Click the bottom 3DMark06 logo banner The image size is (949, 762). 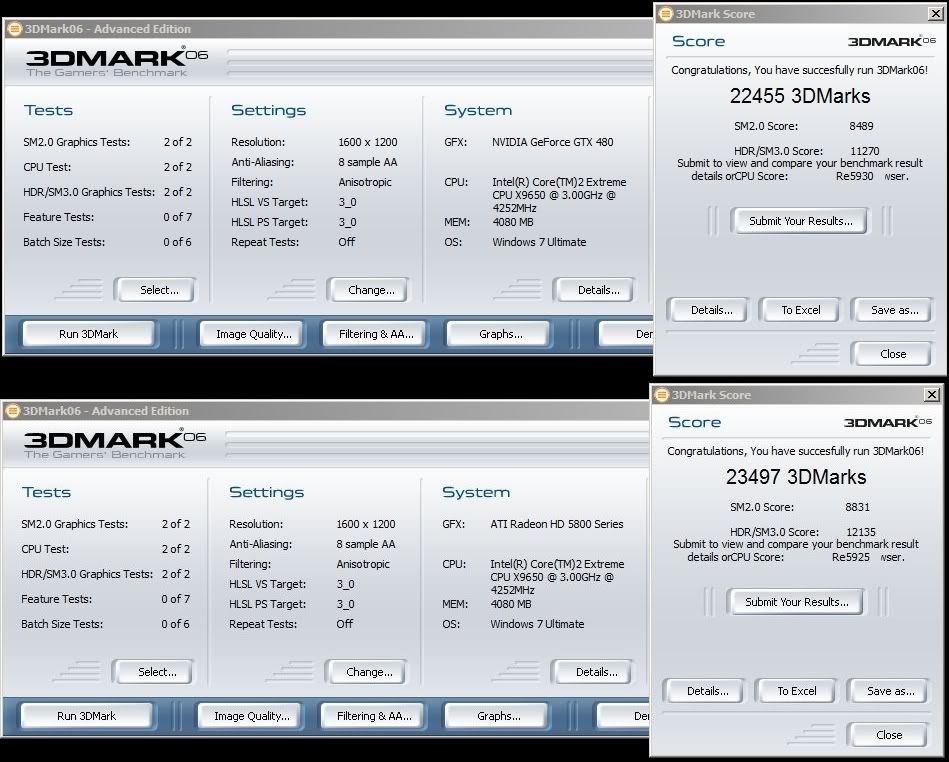tap(115, 444)
